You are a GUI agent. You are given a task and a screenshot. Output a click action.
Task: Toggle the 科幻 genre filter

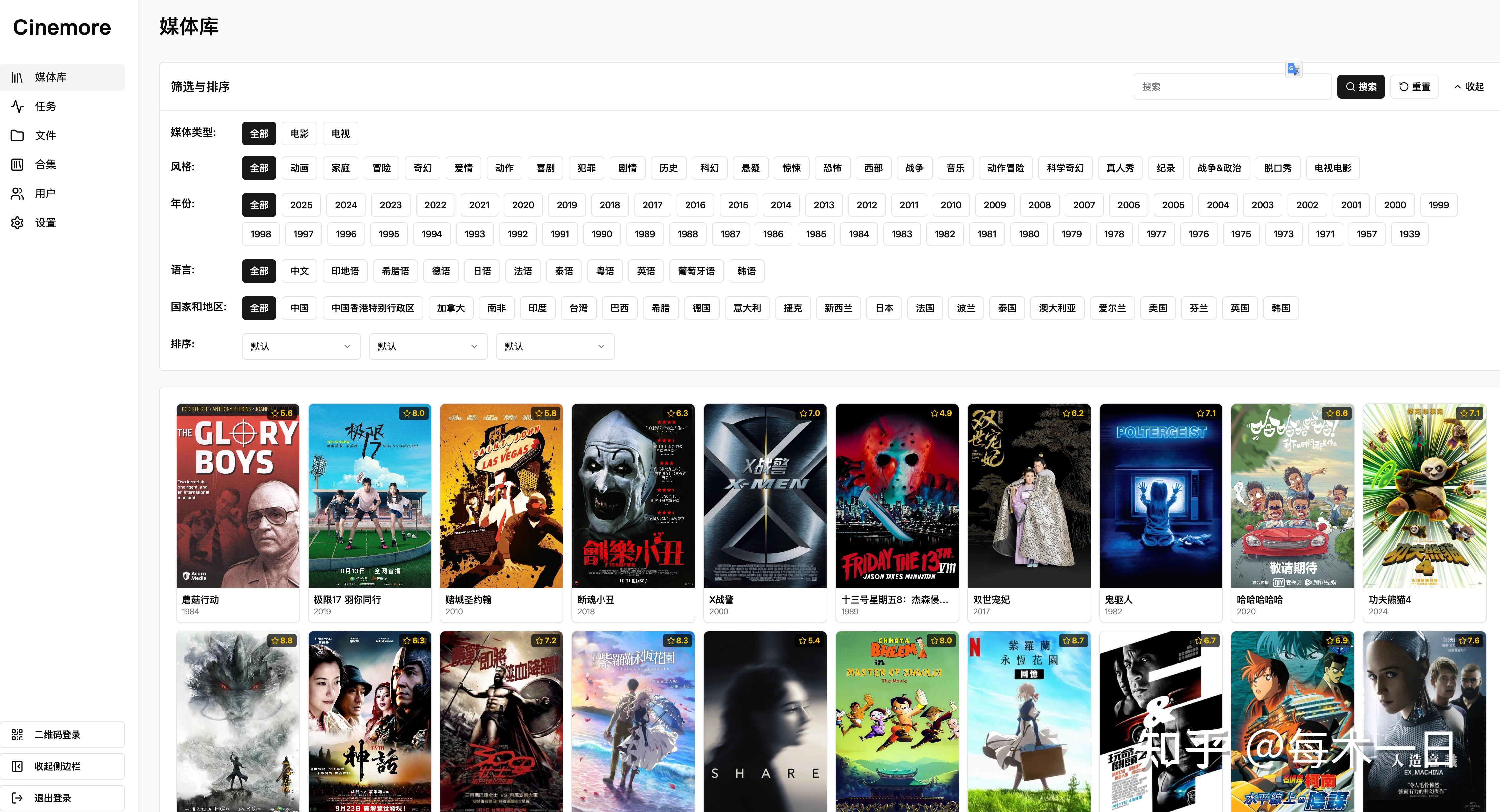click(709, 168)
